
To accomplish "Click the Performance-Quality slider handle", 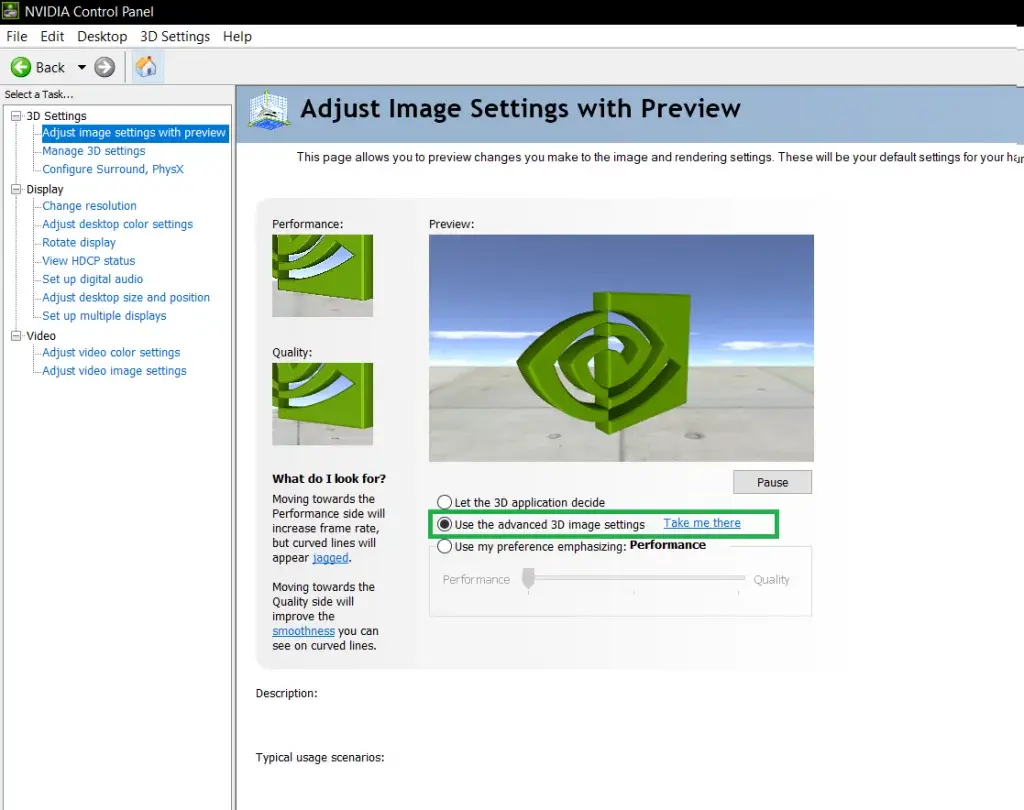I will (x=528, y=578).
